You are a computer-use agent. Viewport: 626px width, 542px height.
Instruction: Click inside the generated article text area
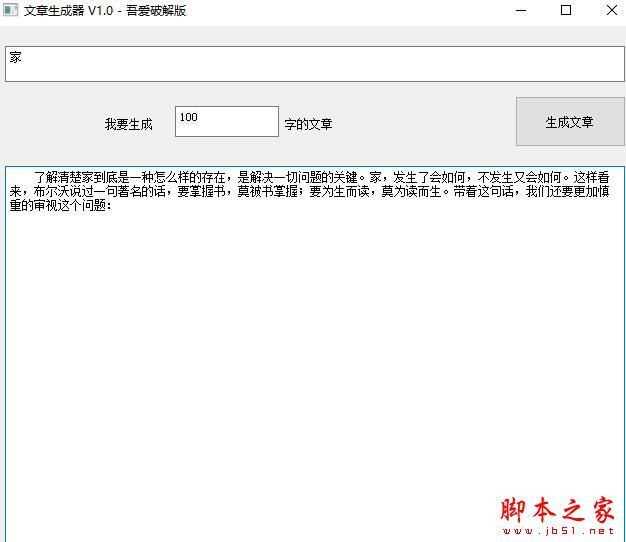click(315, 354)
